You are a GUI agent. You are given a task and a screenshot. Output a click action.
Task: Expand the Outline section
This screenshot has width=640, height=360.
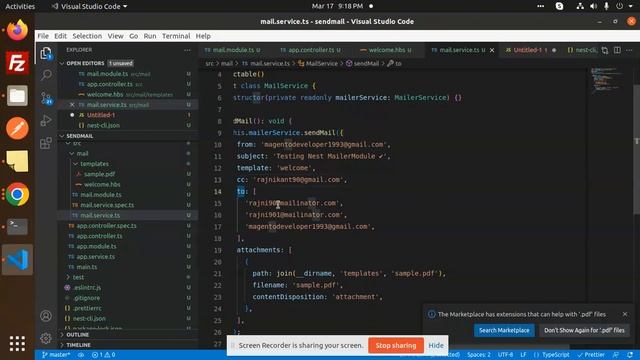[x=78, y=335]
